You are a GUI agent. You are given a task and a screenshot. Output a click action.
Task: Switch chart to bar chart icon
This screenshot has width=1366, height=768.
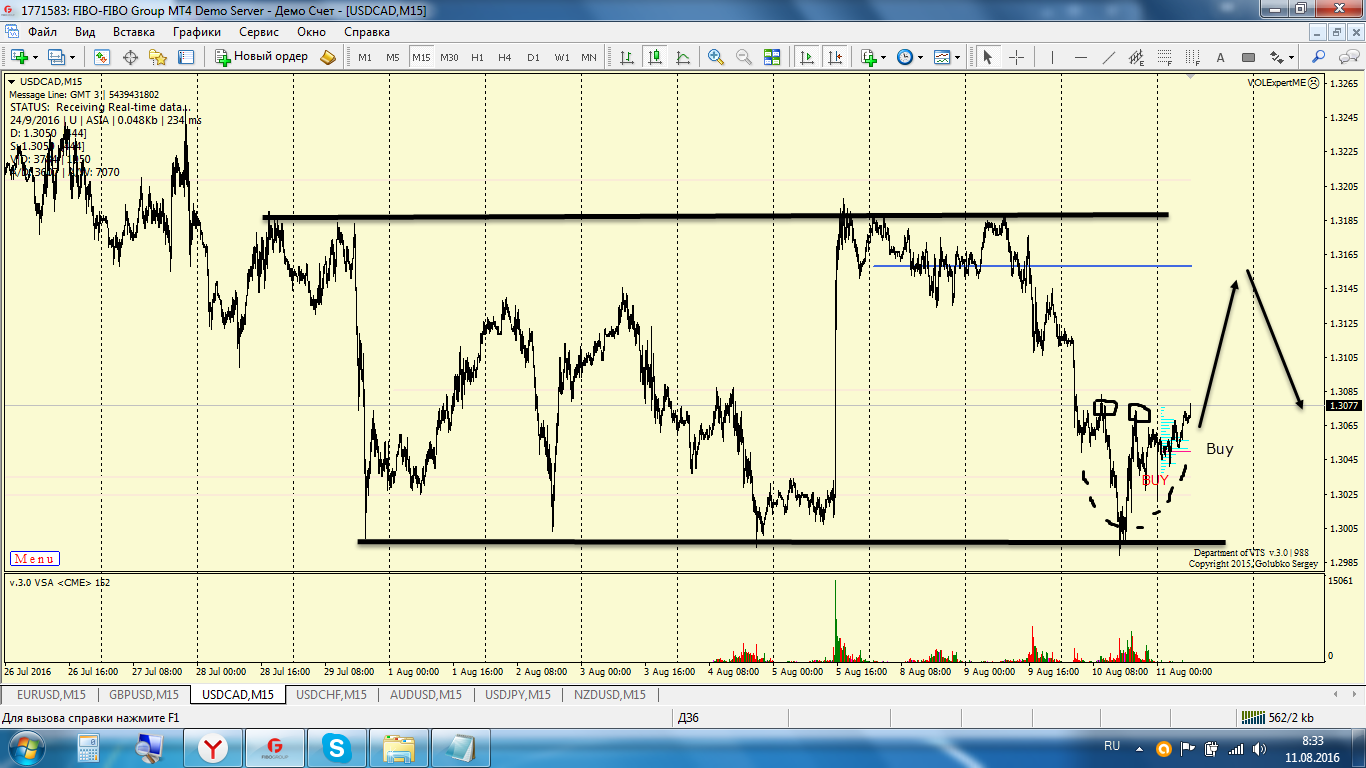627,57
